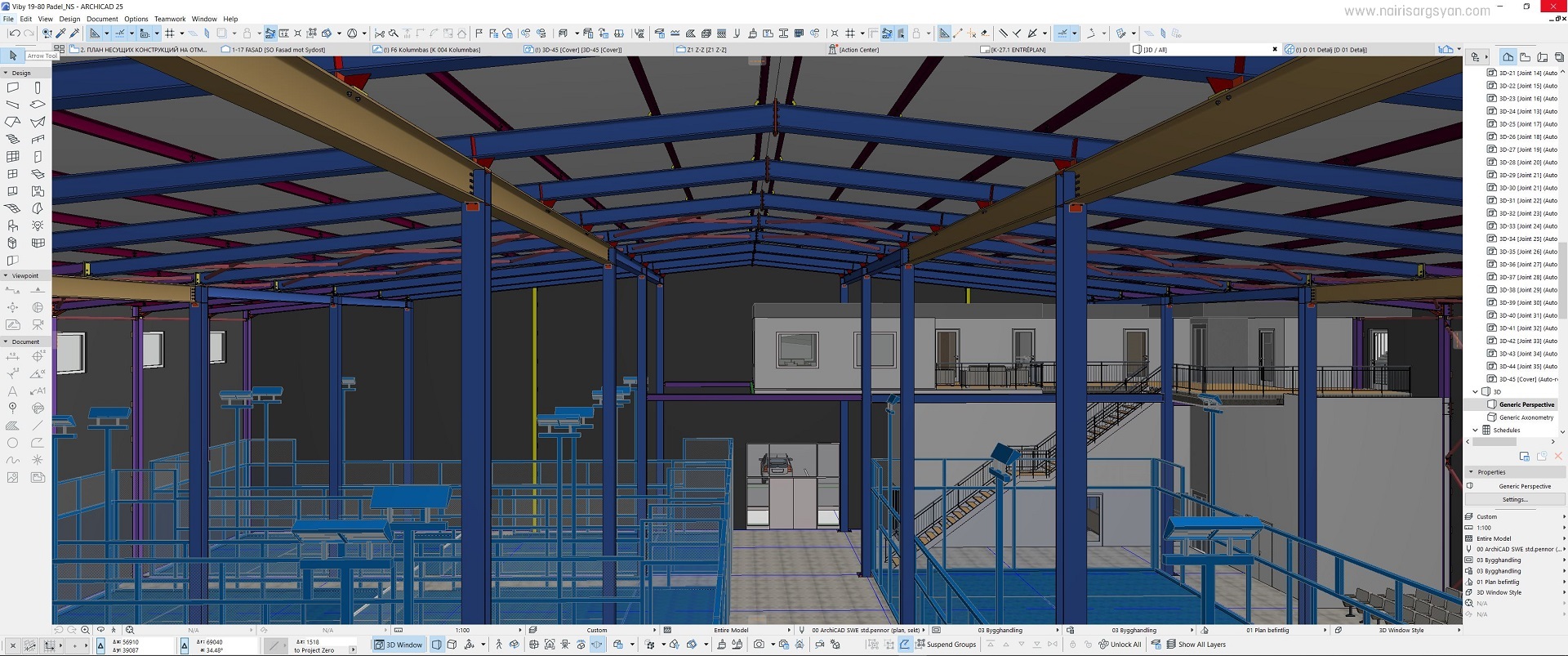The width and height of the screenshot is (1568, 656).
Task: Click Show All Layers
Action: (1196, 645)
